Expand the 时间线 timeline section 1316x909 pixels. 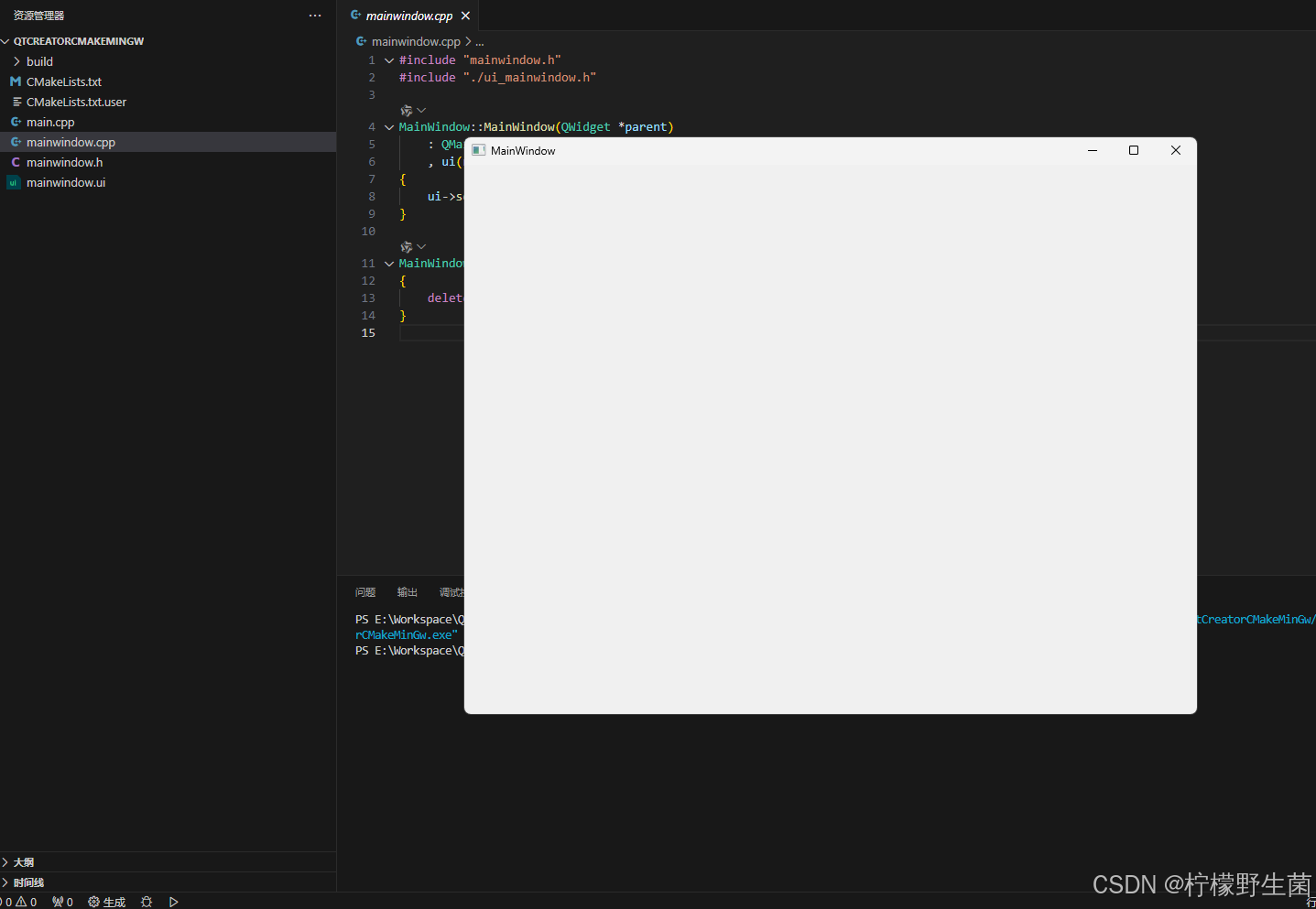point(27,882)
